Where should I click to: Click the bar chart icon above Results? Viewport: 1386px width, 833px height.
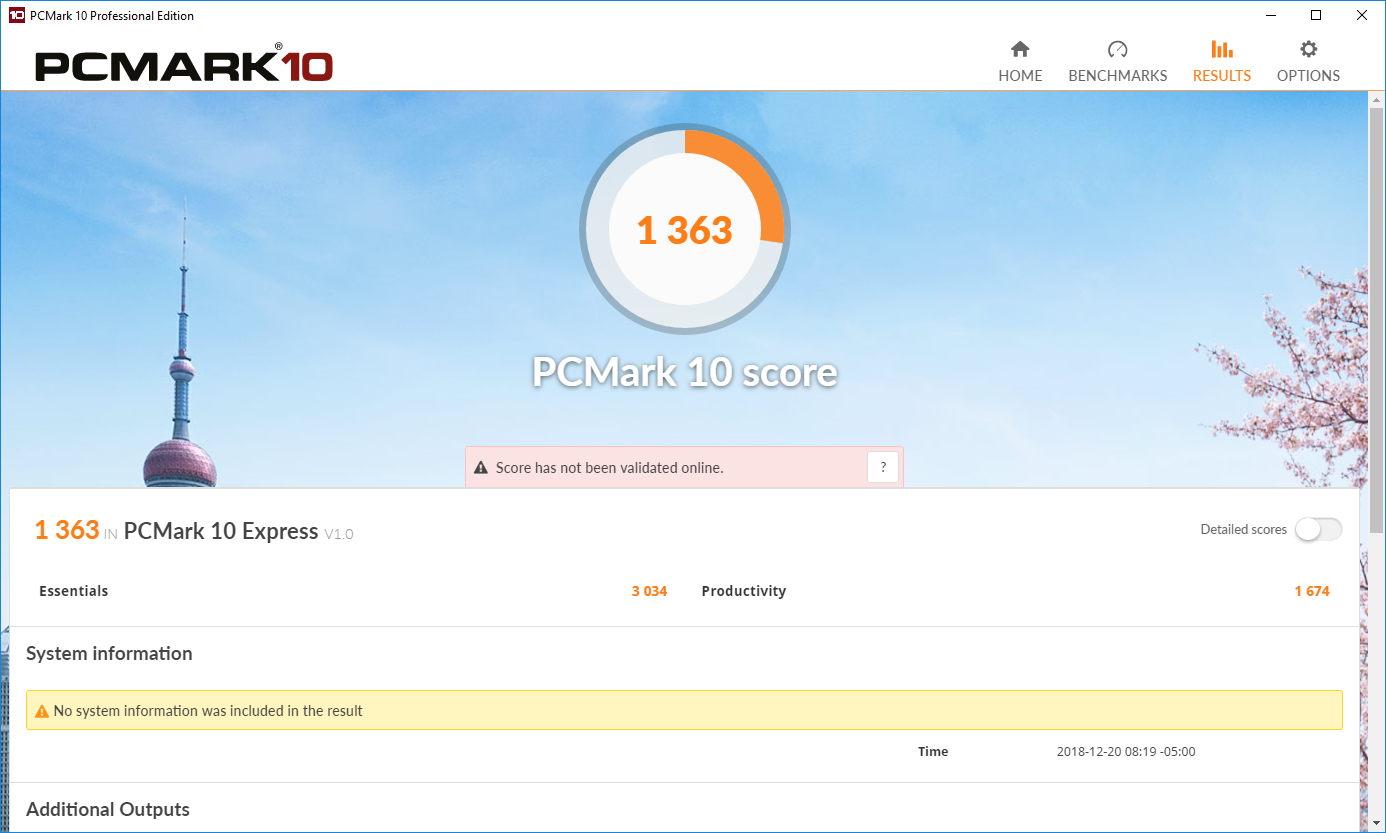(1222, 49)
